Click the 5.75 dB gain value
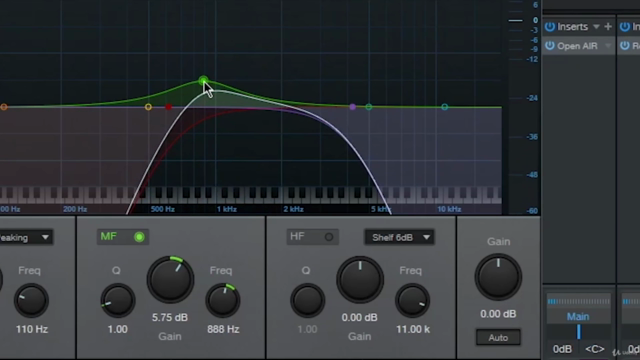The image size is (640, 360). point(170,318)
